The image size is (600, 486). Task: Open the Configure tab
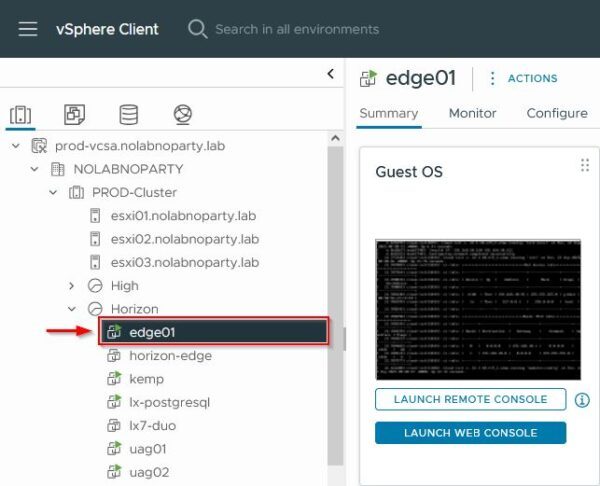(557, 113)
